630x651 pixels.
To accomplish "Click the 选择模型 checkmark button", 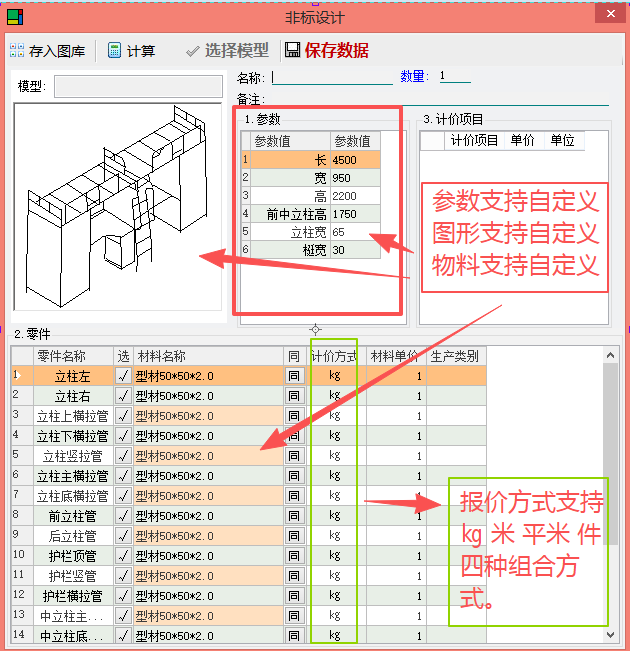I will coord(227,51).
